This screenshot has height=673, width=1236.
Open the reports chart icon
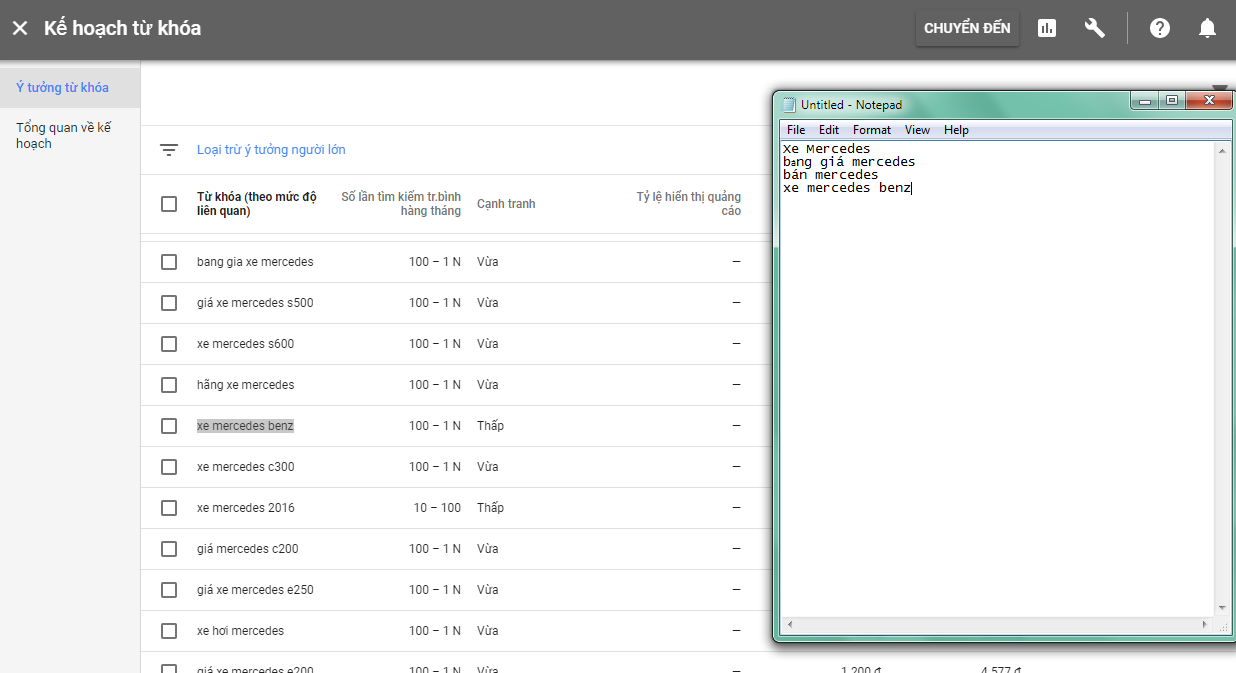(1047, 28)
